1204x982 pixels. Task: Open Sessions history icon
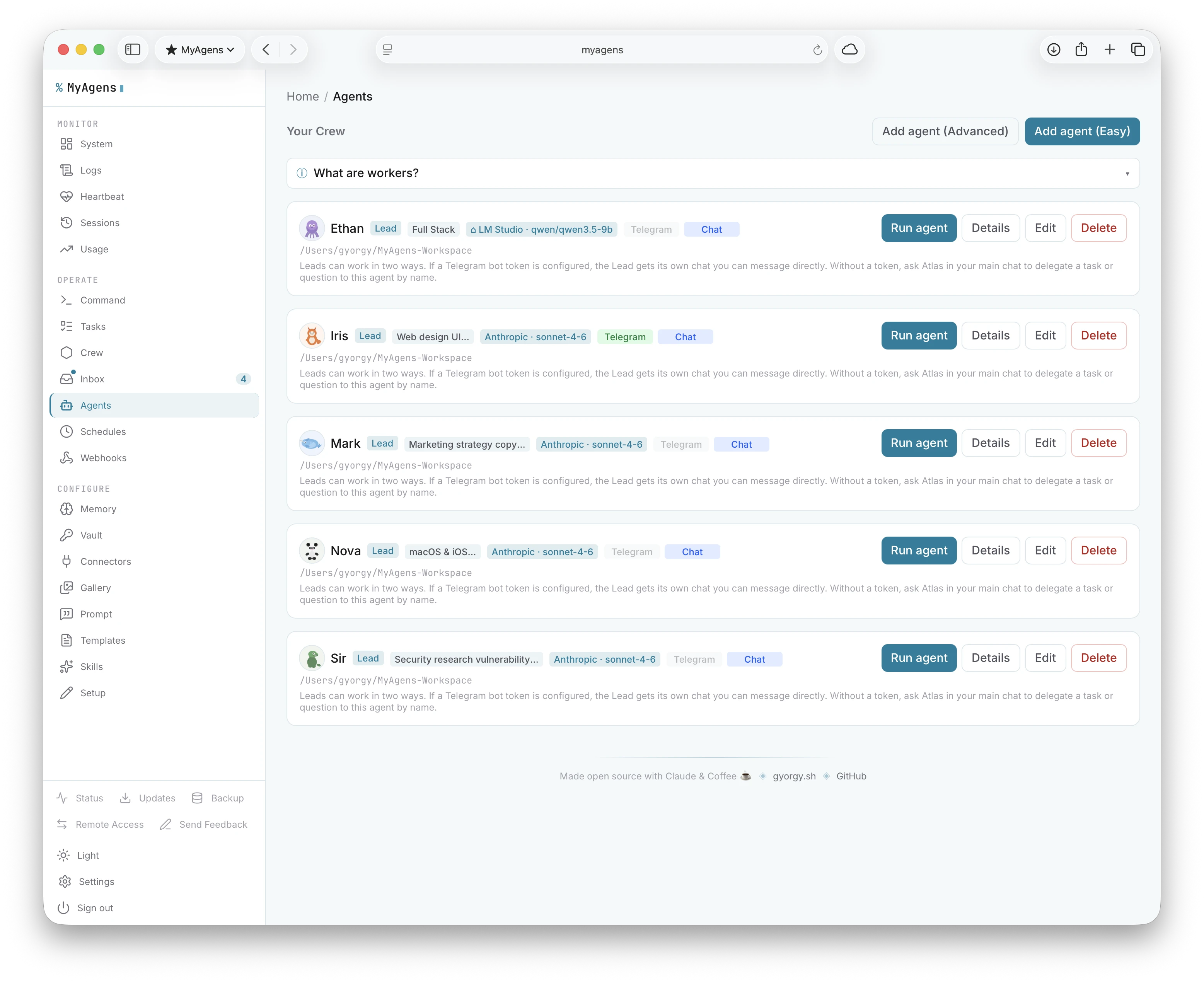(66, 223)
